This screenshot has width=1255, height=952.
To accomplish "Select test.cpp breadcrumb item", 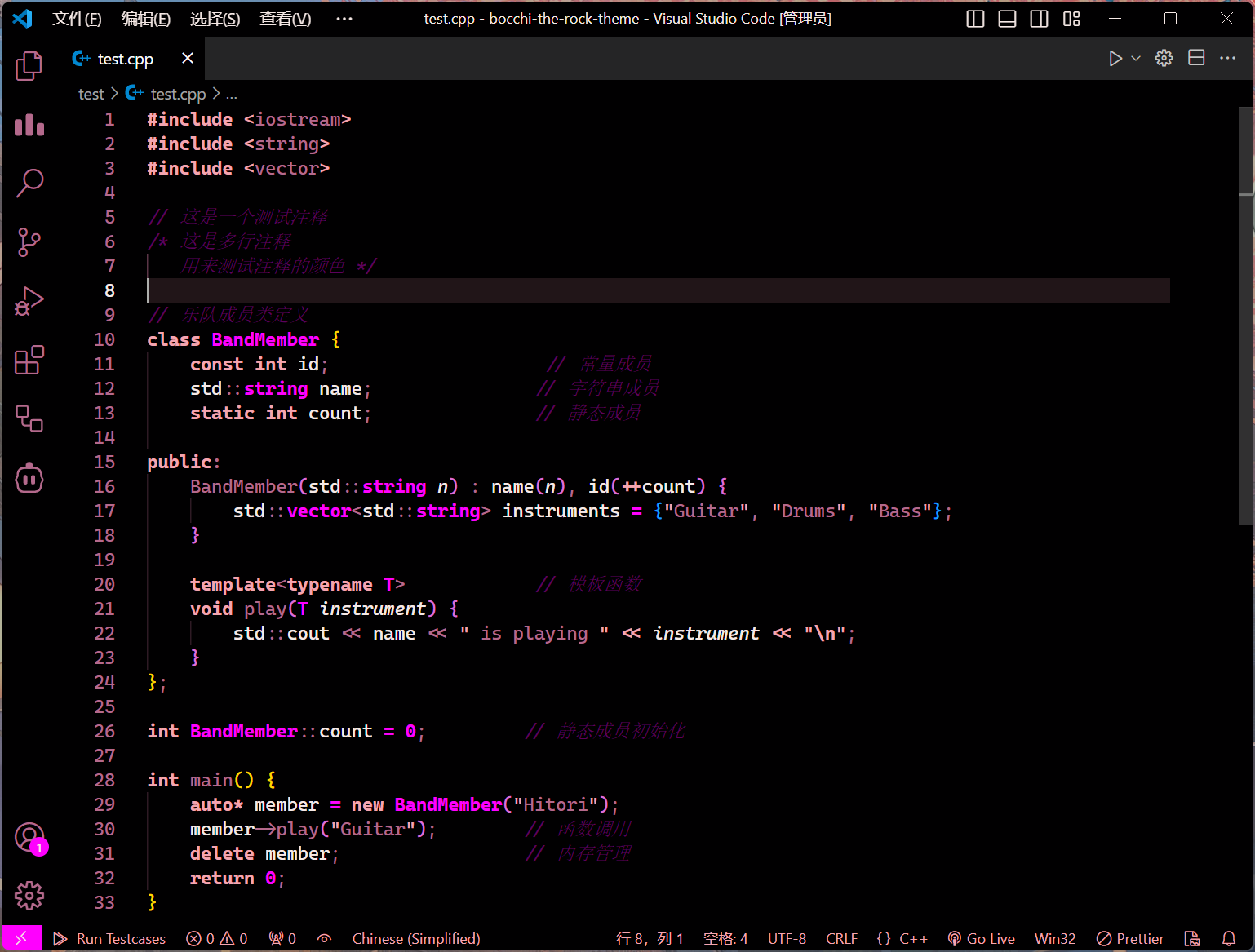I will click(x=166, y=95).
